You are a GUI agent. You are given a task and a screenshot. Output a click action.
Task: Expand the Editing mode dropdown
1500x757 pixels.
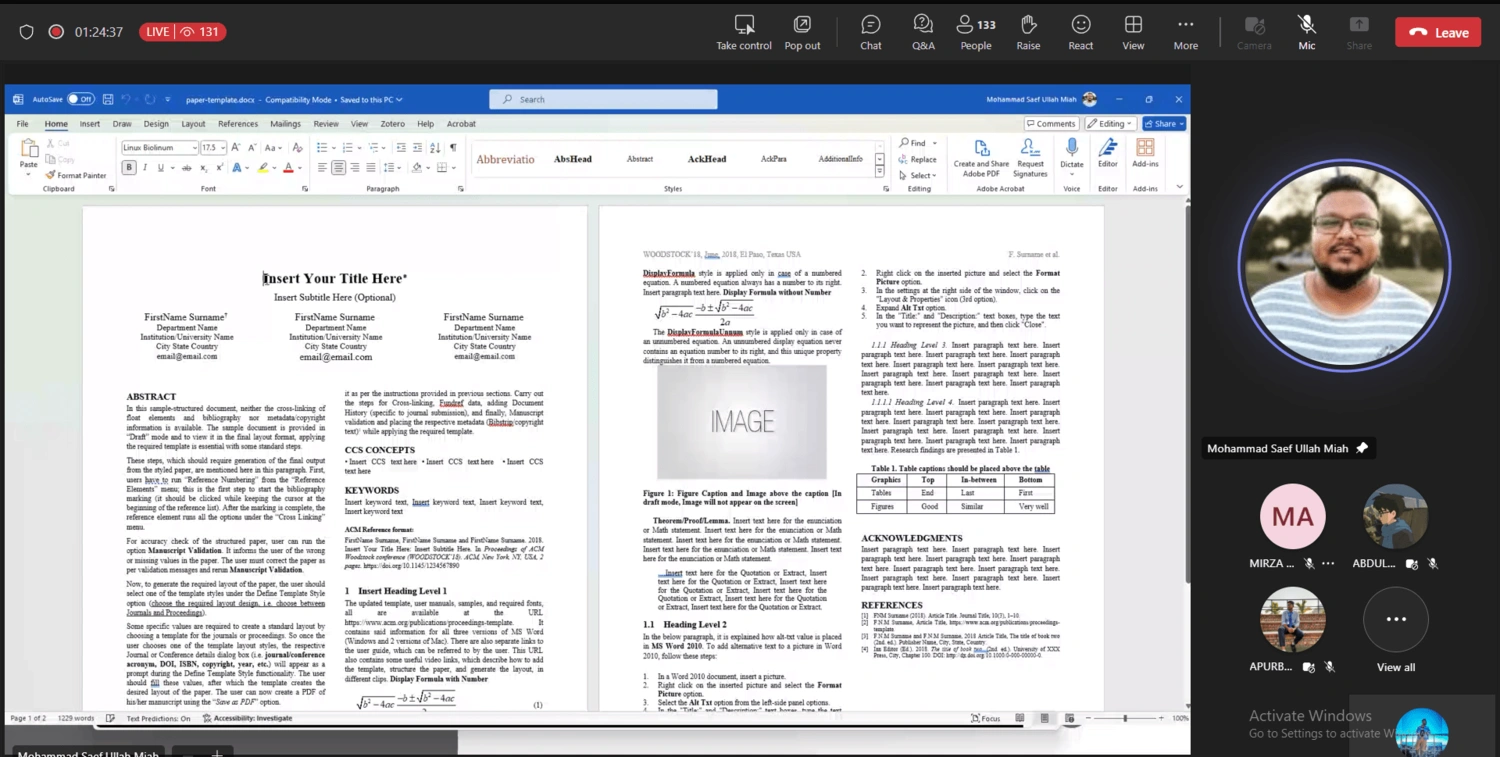(x=1111, y=124)
